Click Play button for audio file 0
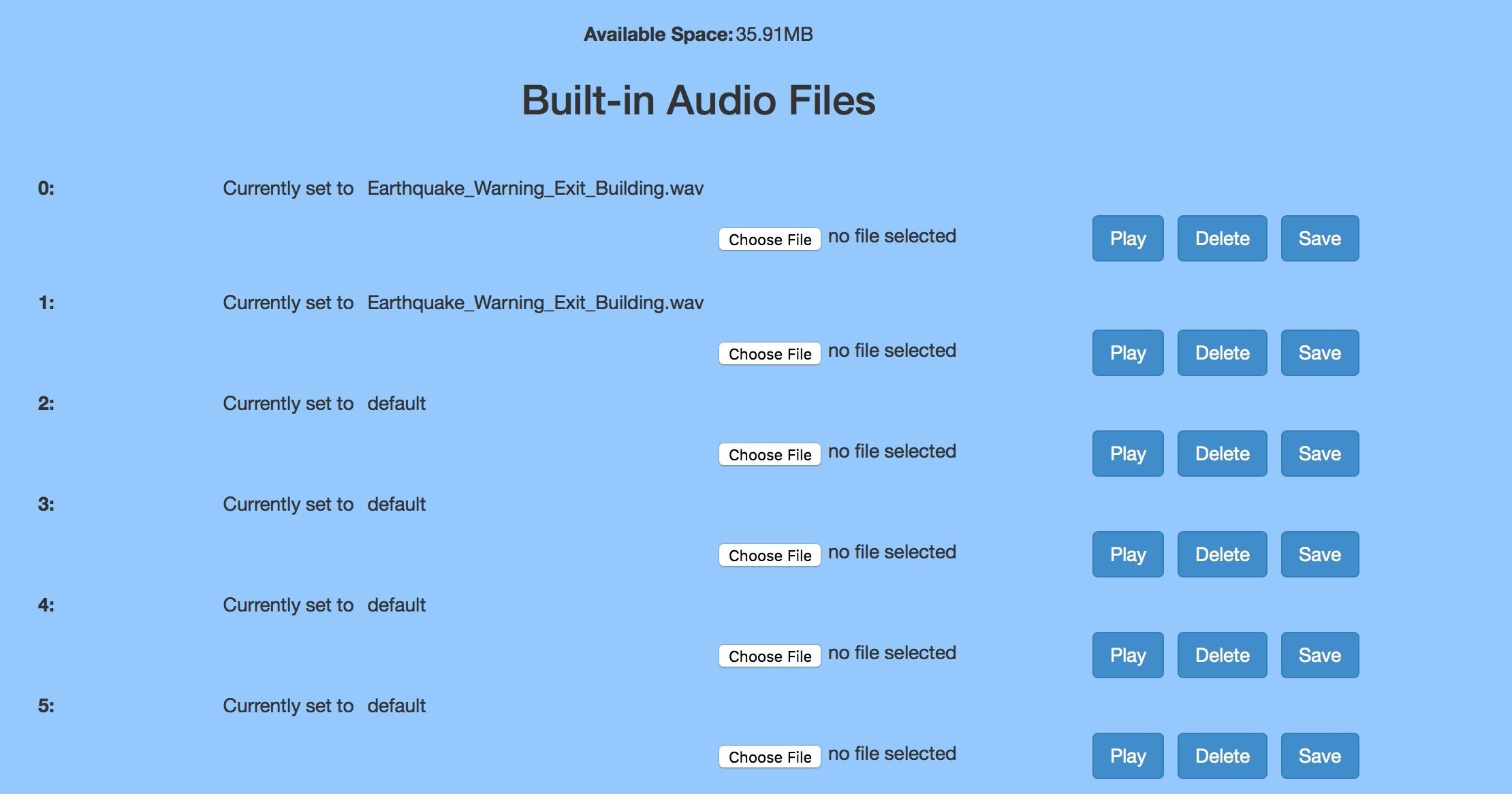Screen dimensions: 1512x794 [1128, 238]
